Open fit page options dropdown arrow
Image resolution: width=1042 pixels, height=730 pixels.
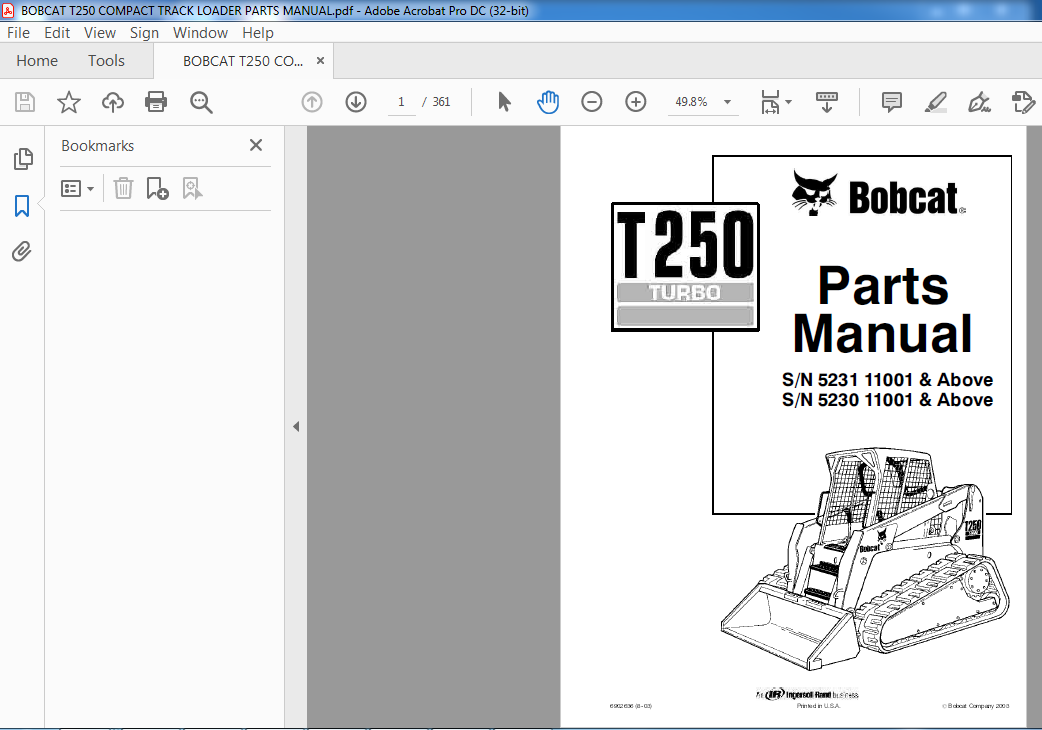tap(789, 102)
